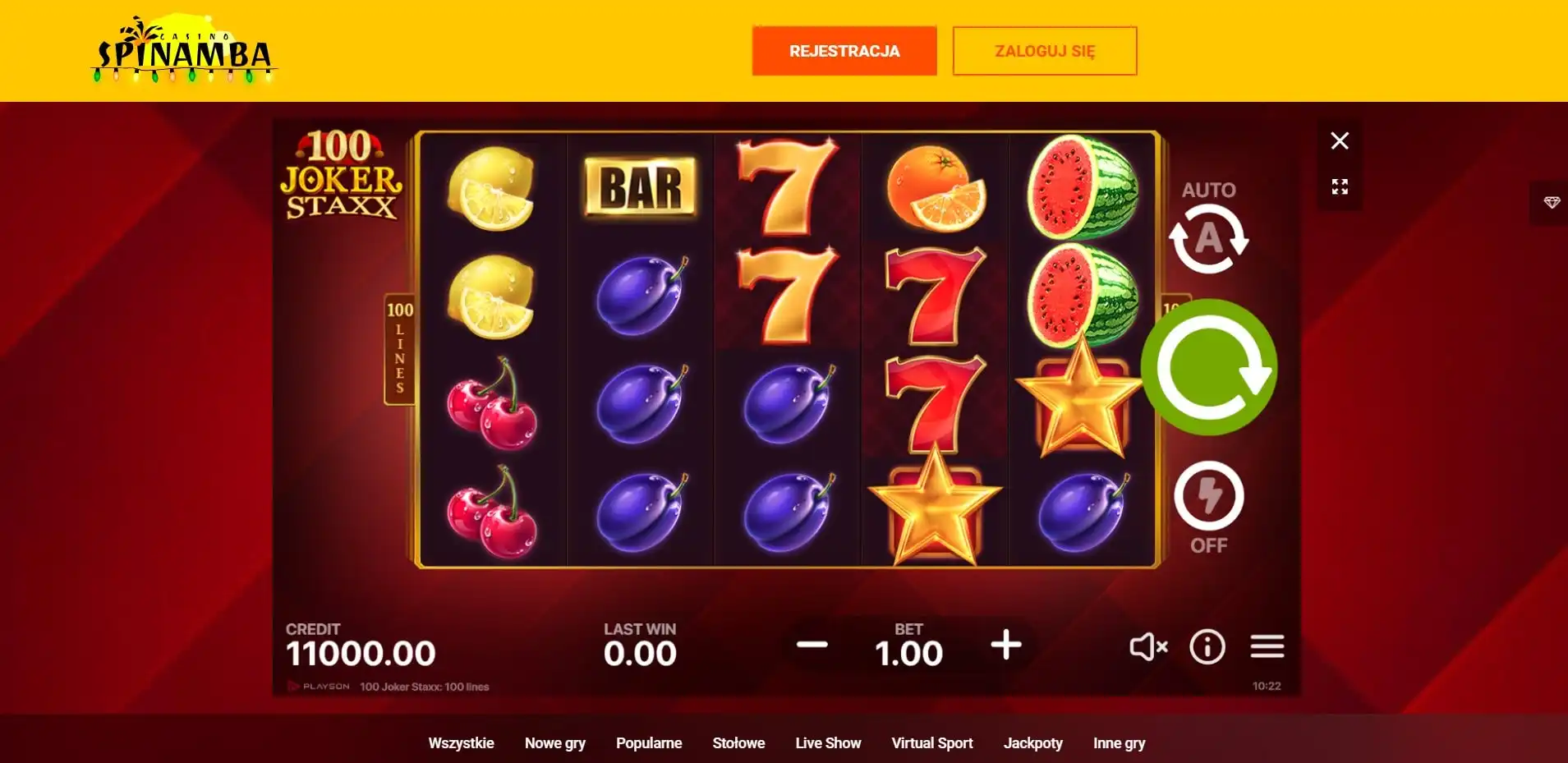Click the Zaloguj się button
The image size is (1568, 763).
pos(1045,51)
